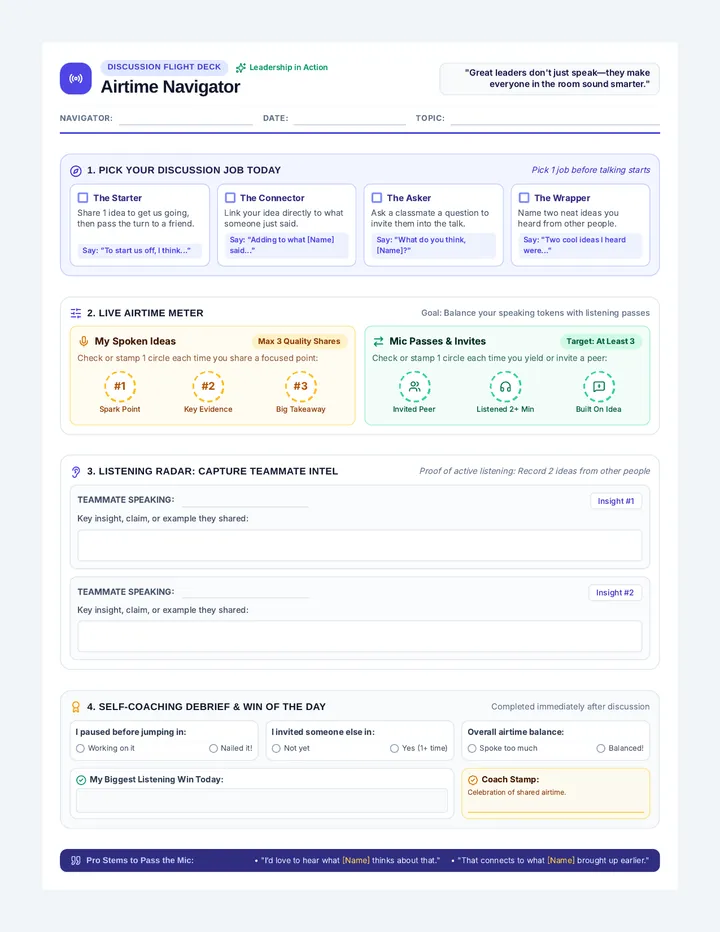The height and width of the screenshot is (932, 720).
Task: Click the swap arrows icon by Mic Passes & Invites
Action: point(378,341)
